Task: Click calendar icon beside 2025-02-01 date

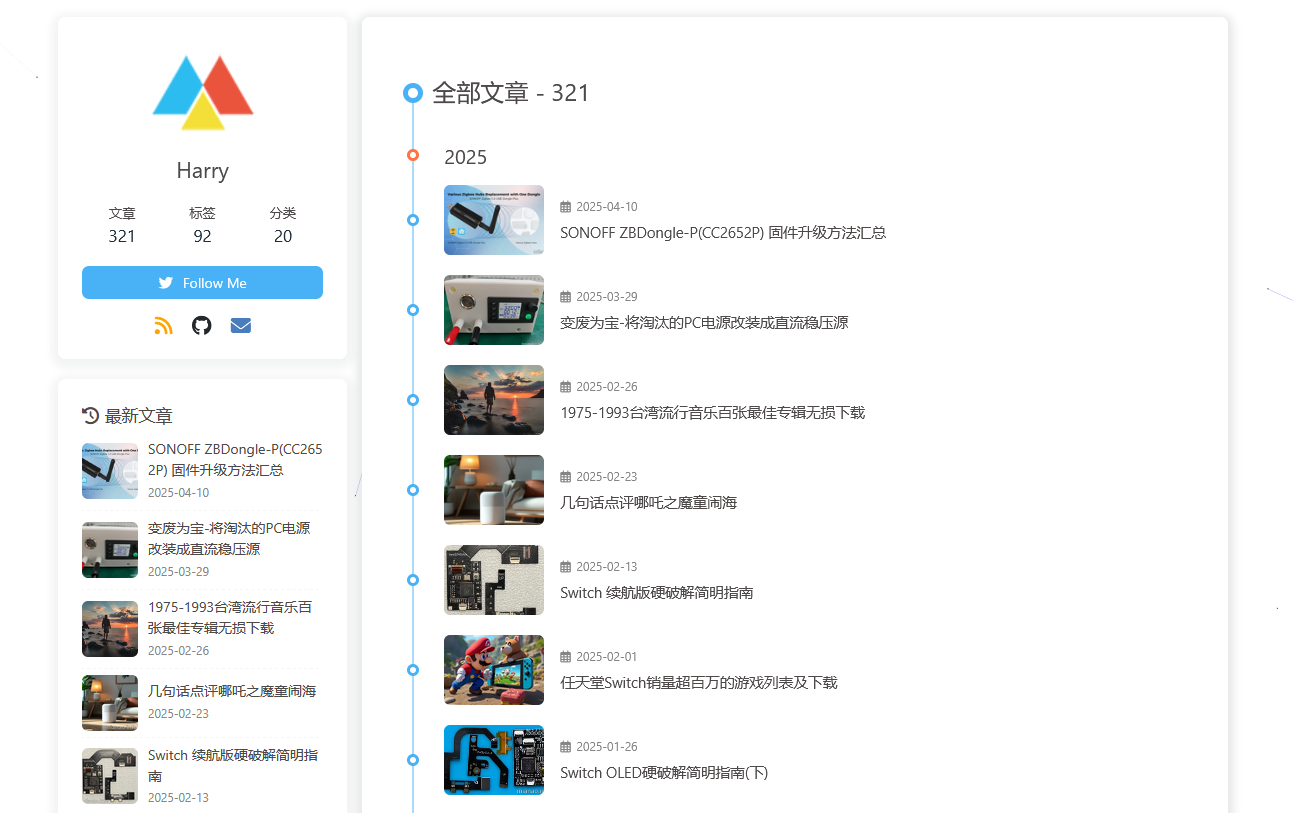Action: coord(566,657)
